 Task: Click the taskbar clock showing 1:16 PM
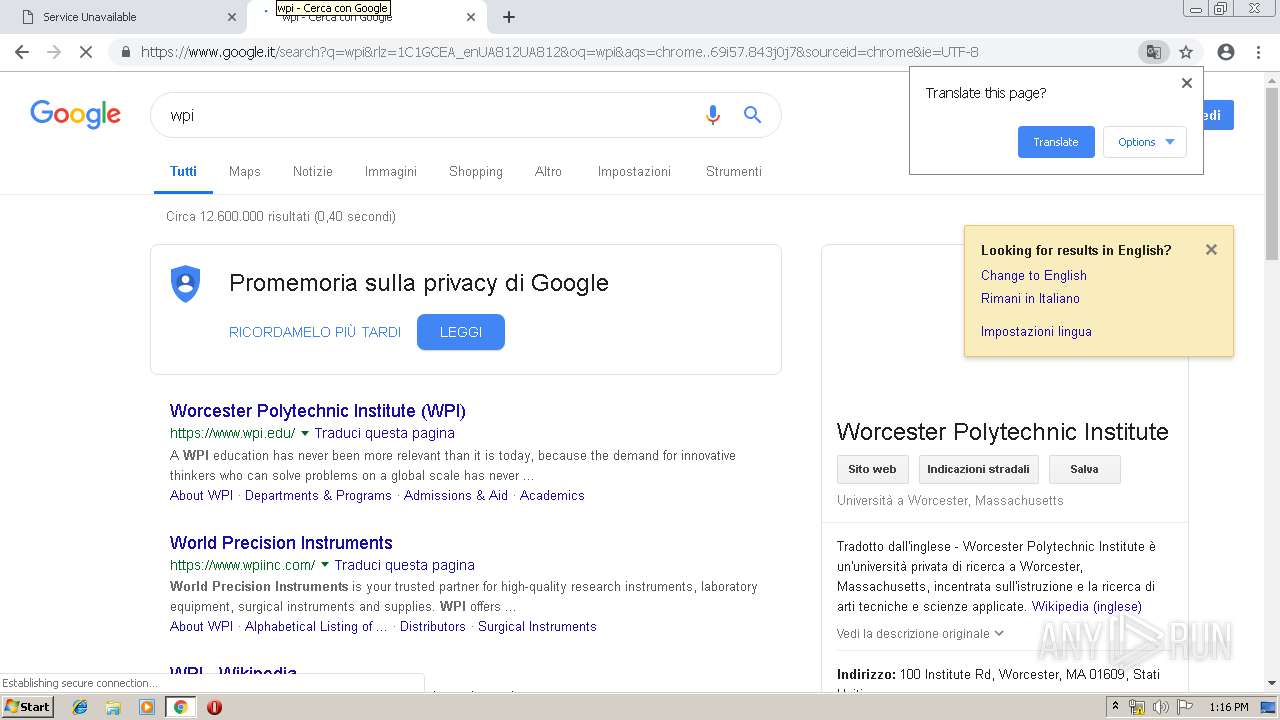(1228, 707)
